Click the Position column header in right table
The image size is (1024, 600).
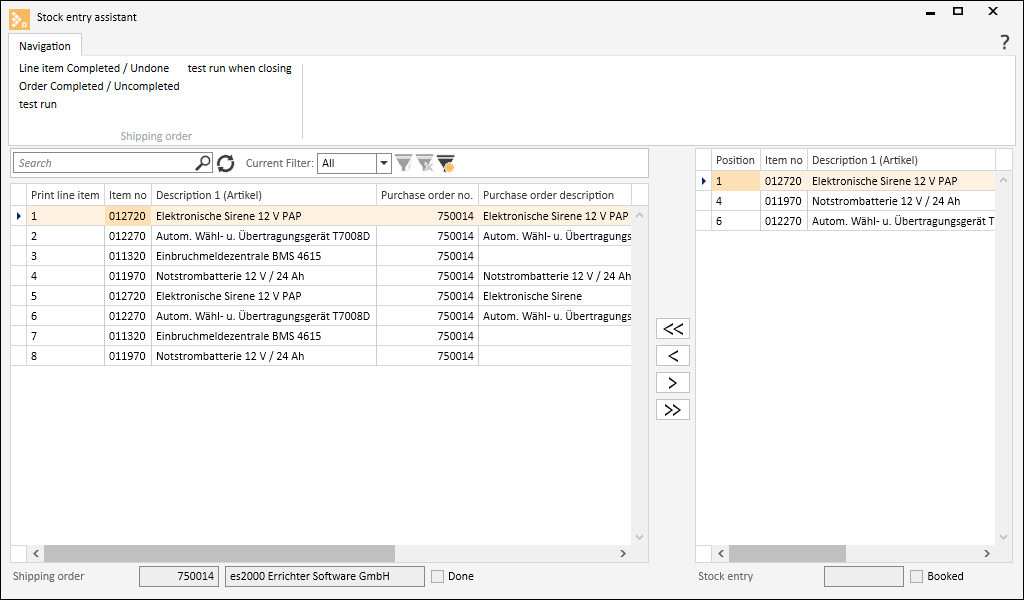click(735, 160)
